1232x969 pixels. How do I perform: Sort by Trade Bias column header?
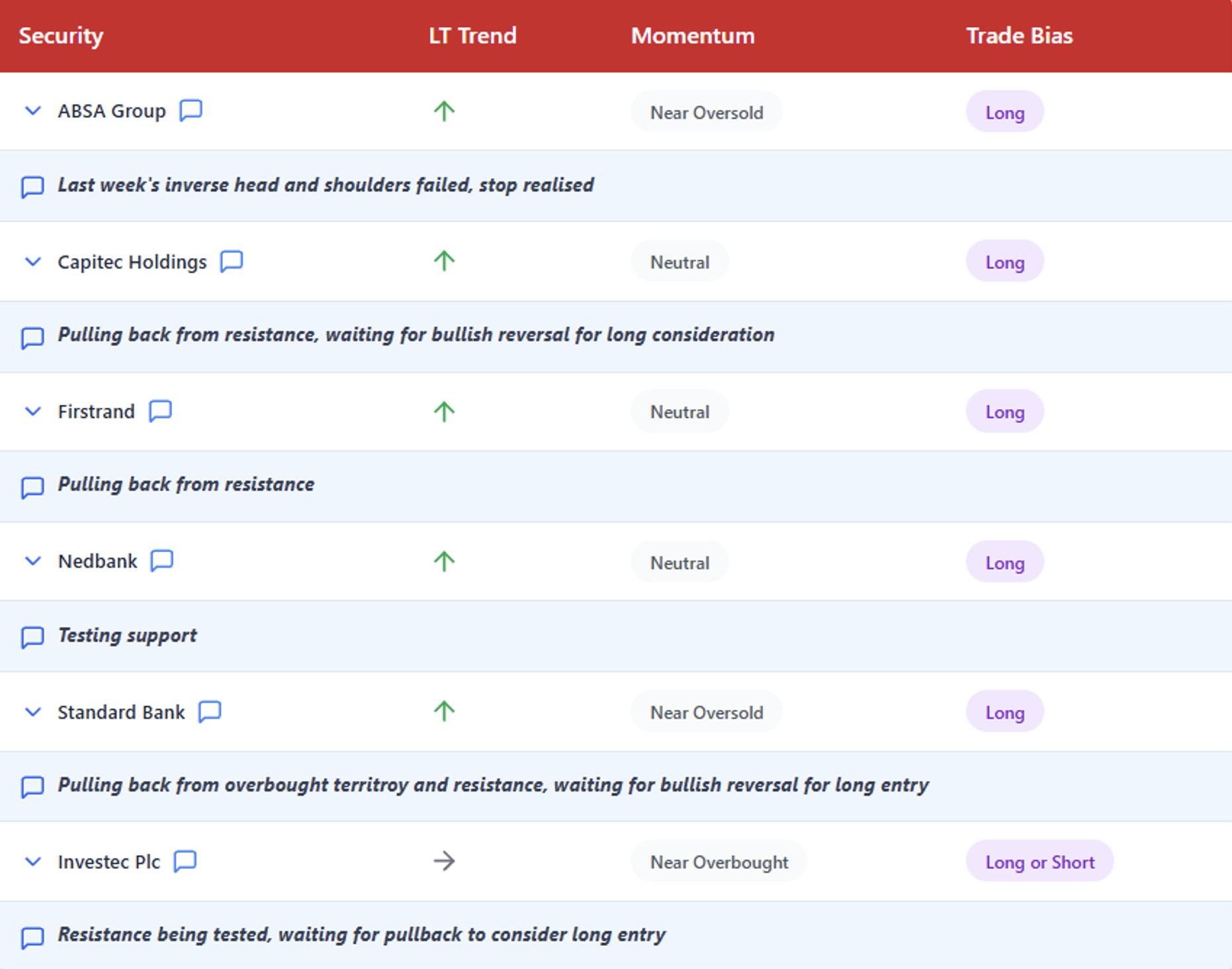1019,36
